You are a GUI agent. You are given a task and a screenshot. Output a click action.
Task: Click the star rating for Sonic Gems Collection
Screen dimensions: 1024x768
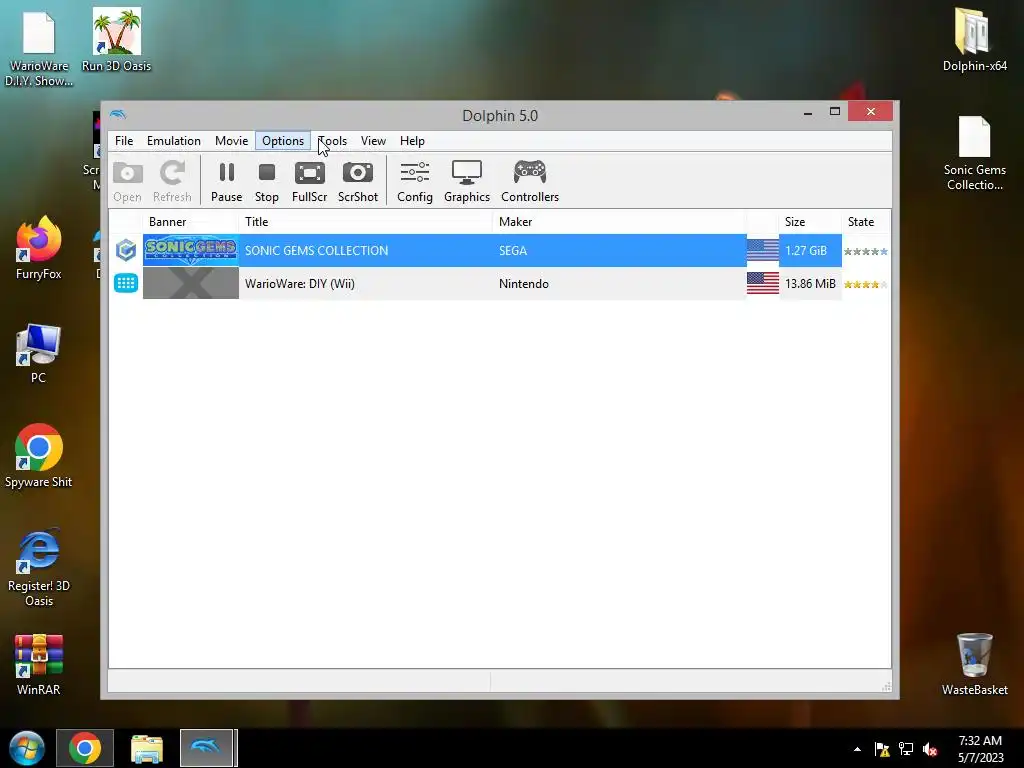(x=866, y=251)
